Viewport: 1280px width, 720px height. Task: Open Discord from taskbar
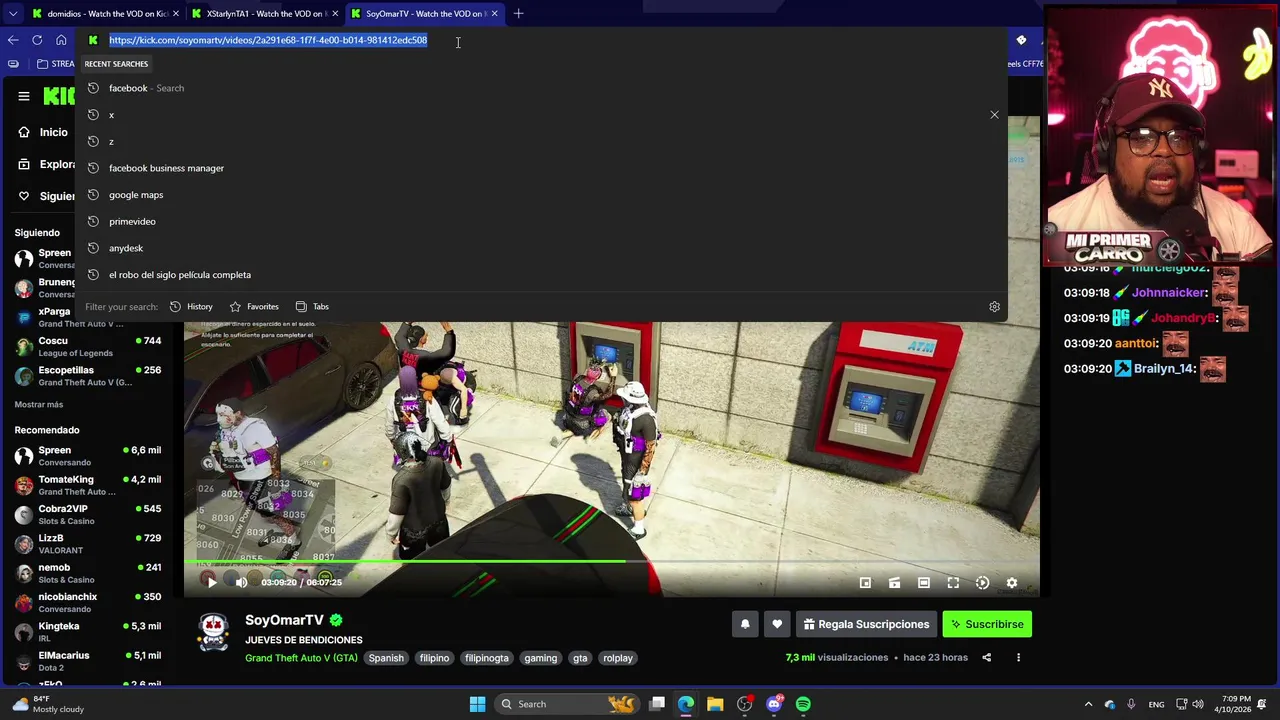[x=774, y=704]
